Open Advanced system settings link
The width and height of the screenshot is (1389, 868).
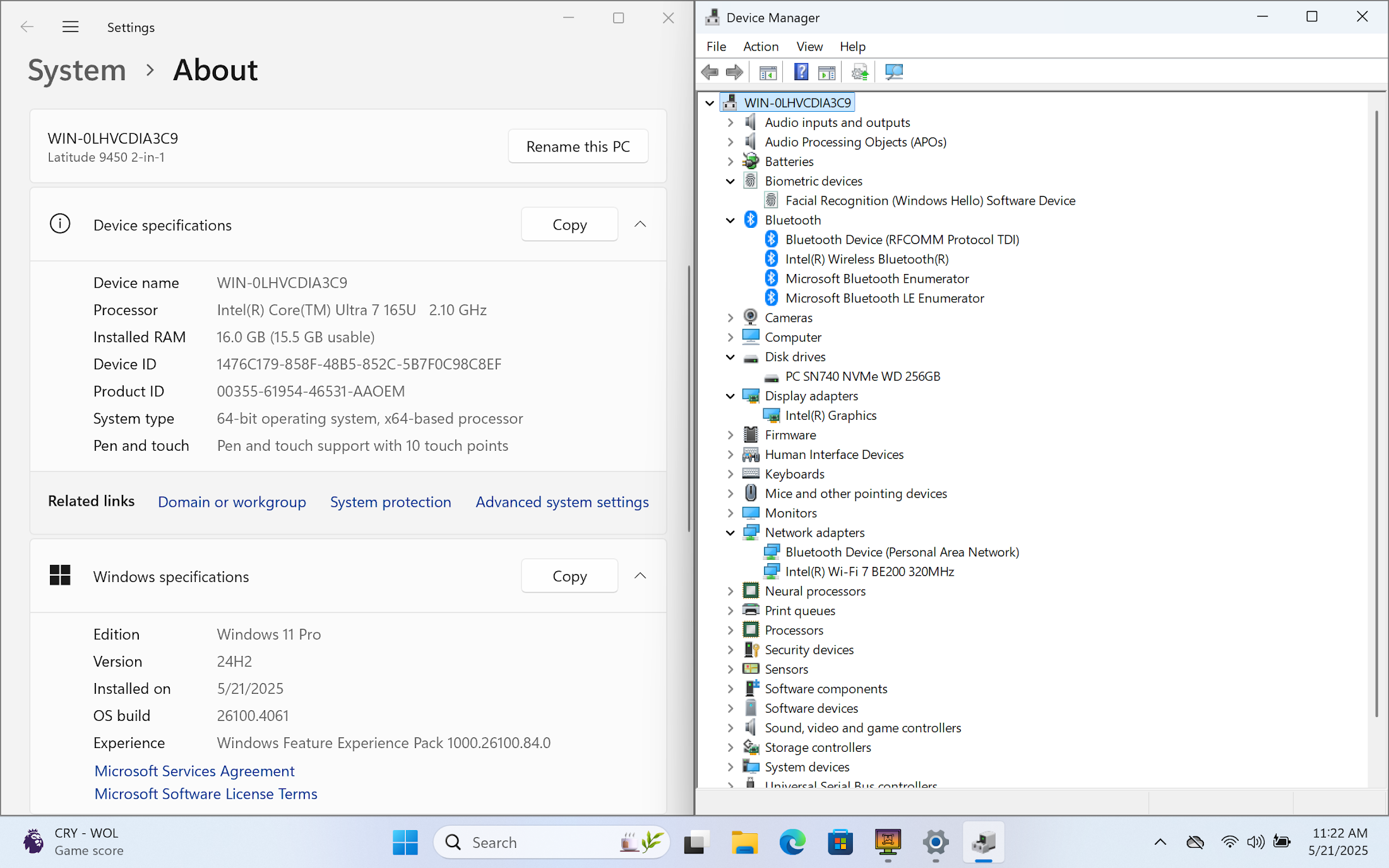pos(562,502)
